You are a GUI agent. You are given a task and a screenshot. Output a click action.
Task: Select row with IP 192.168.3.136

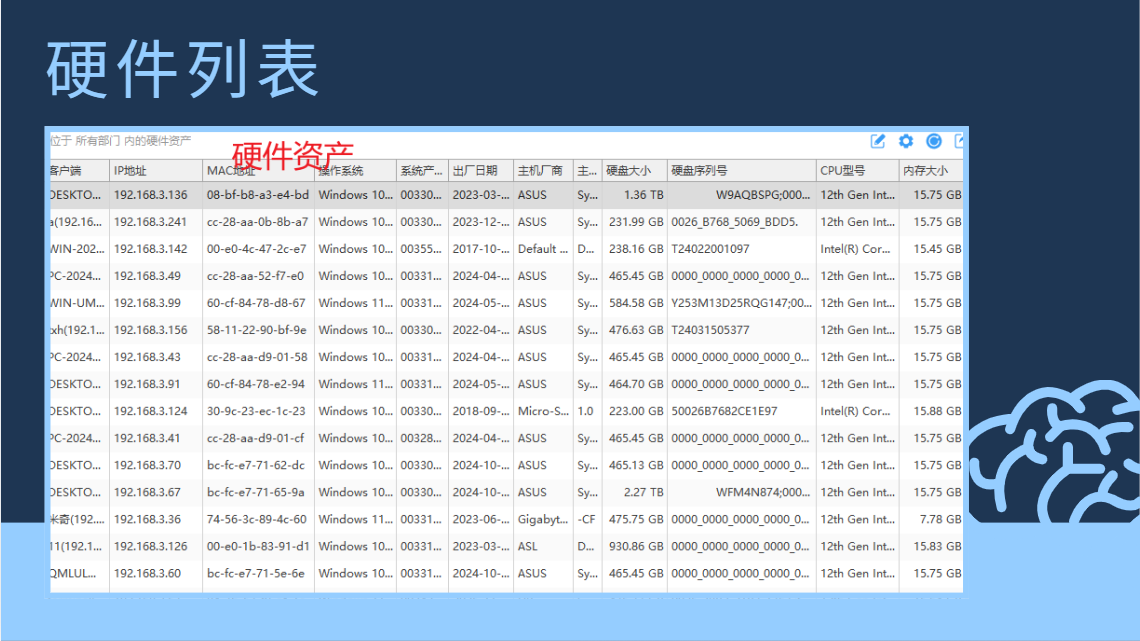click(506, 195)
